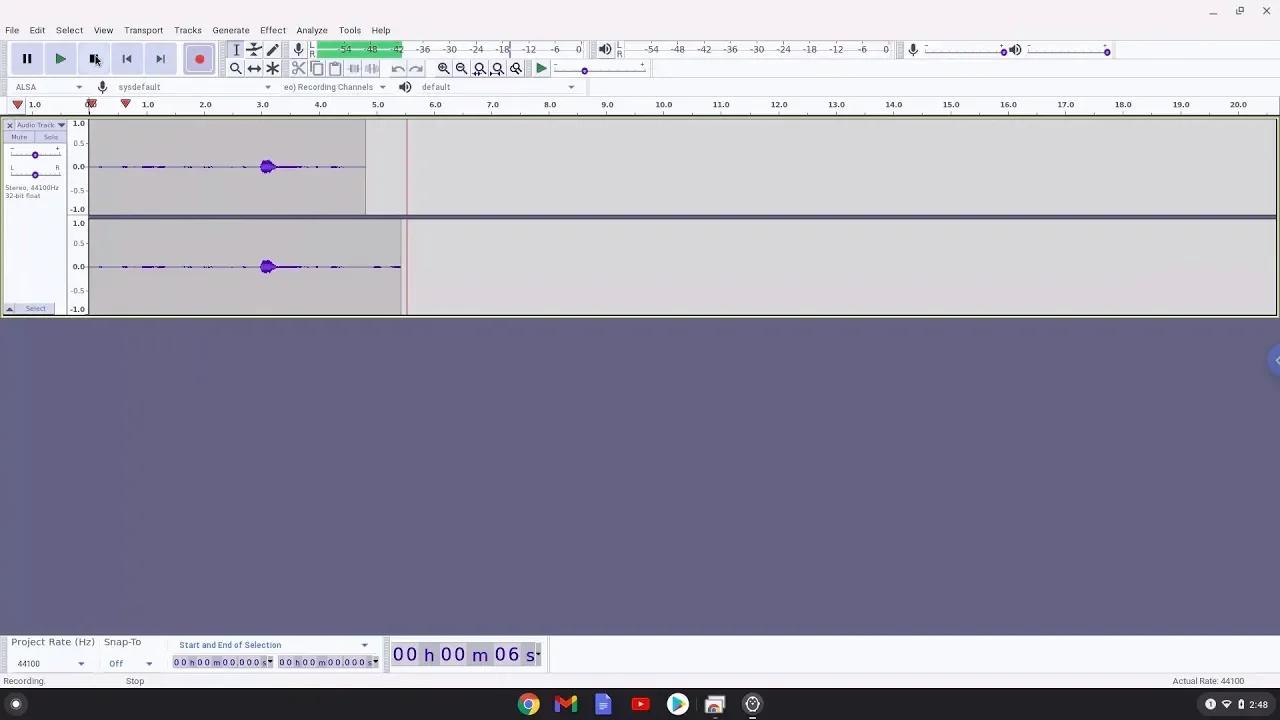Image resolution: width=1280 pixels, height=720 pixels.
Task: Select the Selection tool
Action: (x=236, y=49)
